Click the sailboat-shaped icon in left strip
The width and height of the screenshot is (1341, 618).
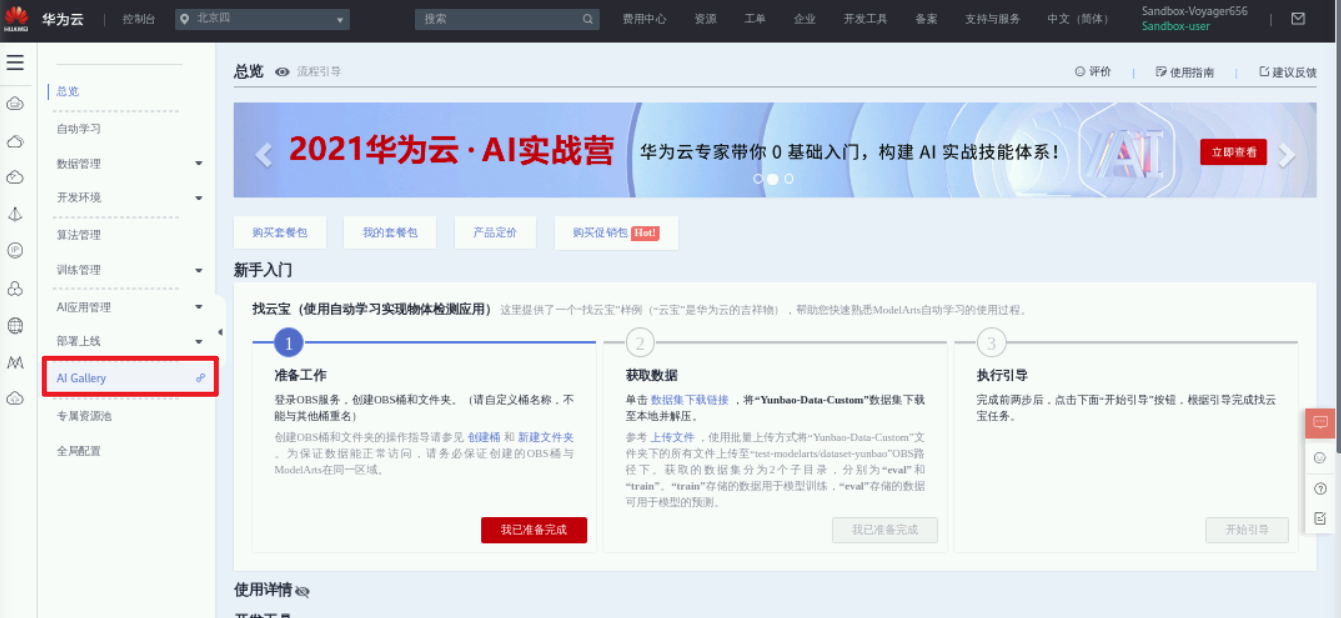point(15,214)
